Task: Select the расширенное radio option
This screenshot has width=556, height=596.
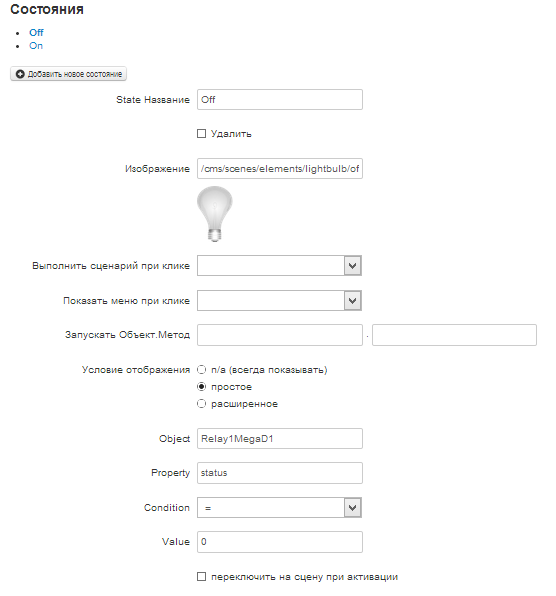Action: point(201,403)
